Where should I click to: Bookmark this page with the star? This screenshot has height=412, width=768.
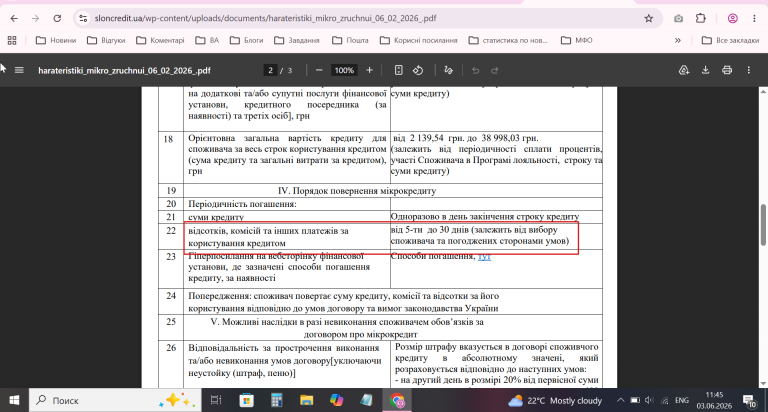648,18
